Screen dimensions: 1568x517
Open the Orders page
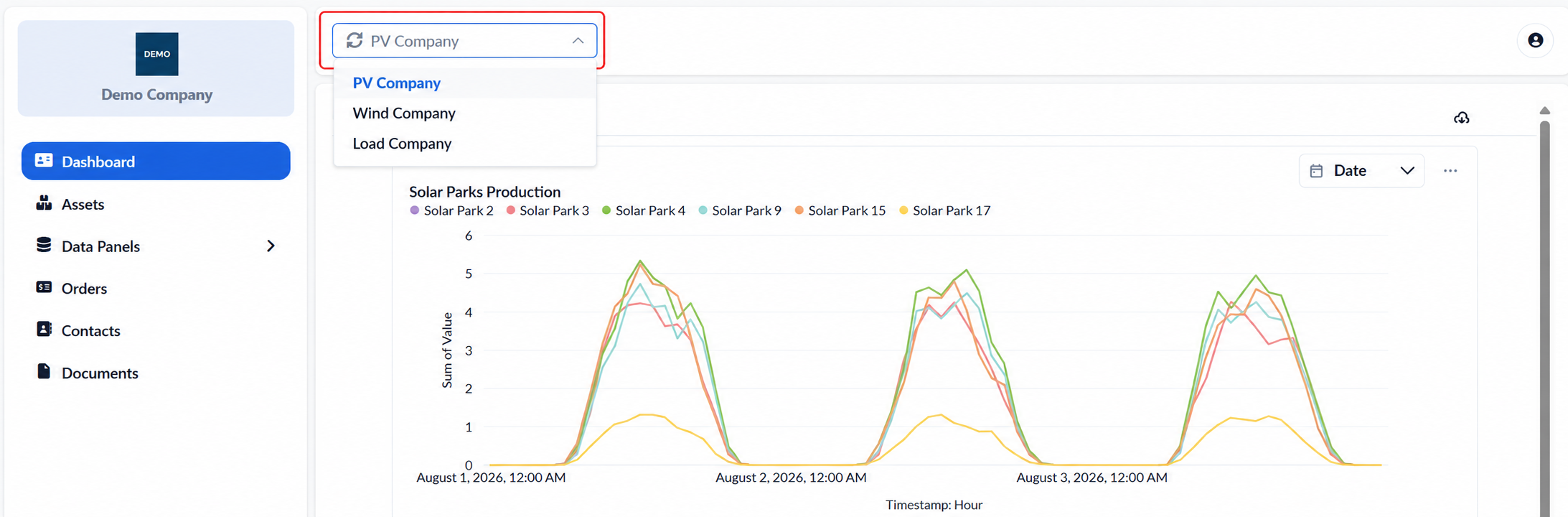pyautogui.click(x=156, y=289)
